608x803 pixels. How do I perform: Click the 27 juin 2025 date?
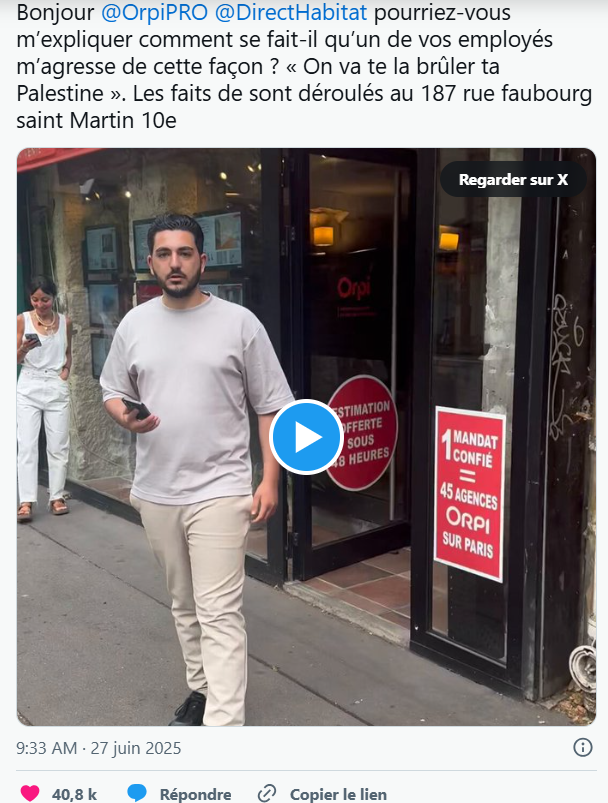point(136,748)
